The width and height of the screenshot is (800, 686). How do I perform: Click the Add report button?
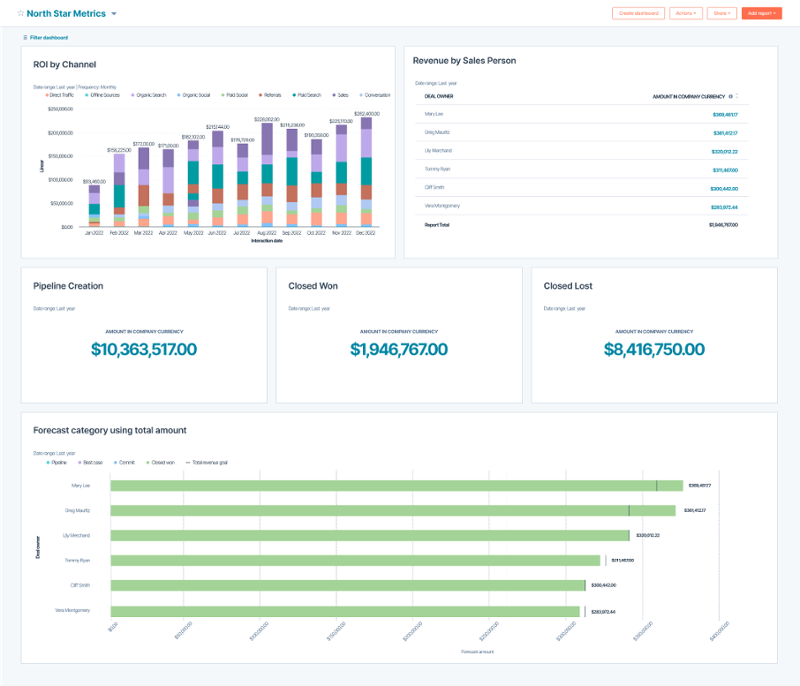coord(760,13)
